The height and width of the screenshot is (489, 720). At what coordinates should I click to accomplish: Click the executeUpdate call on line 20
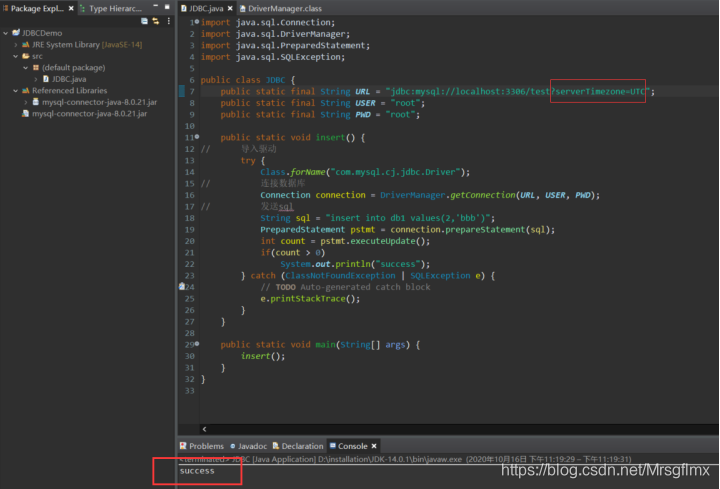(385, 241)
